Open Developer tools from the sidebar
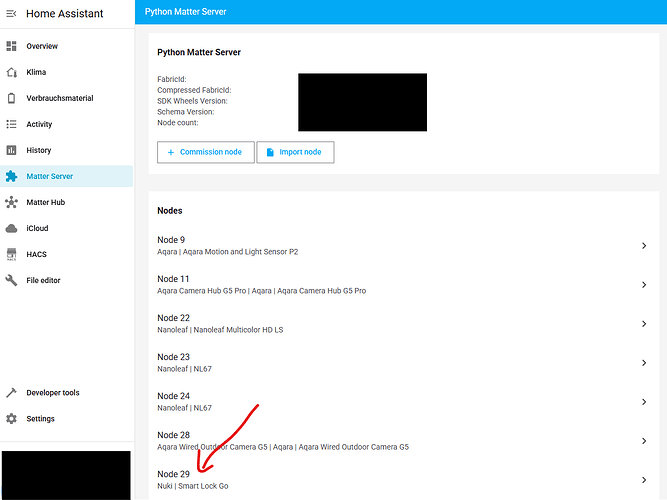Viewport: 667px width, 500px height. [52, 393]
